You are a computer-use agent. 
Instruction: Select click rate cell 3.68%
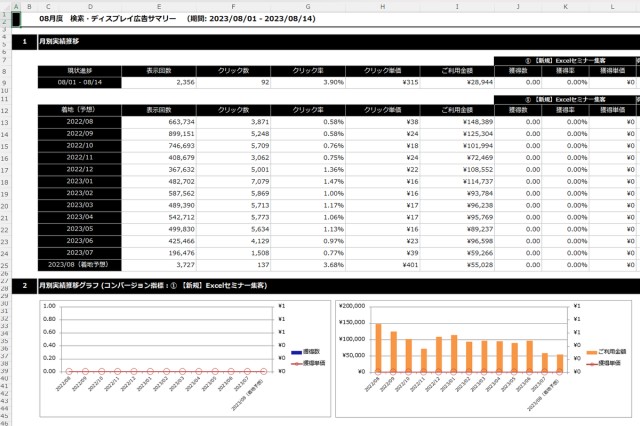pos(308,265)
